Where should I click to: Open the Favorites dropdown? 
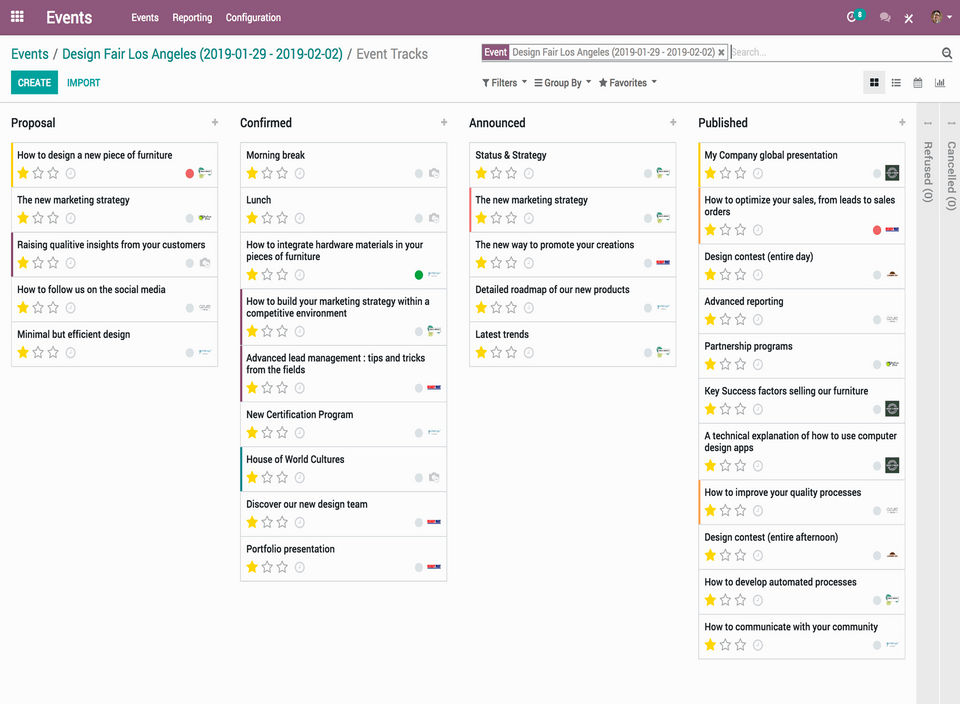628,83
